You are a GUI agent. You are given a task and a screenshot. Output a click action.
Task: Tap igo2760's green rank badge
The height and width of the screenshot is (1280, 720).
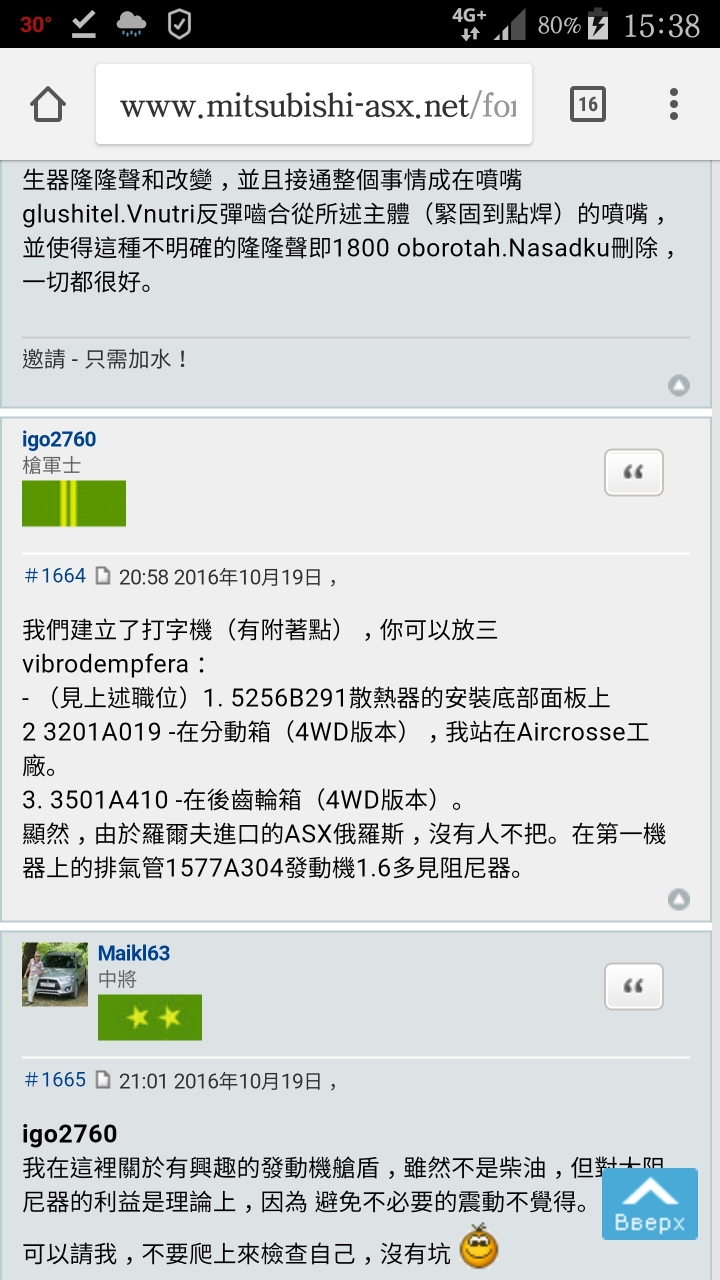[74, 503]
